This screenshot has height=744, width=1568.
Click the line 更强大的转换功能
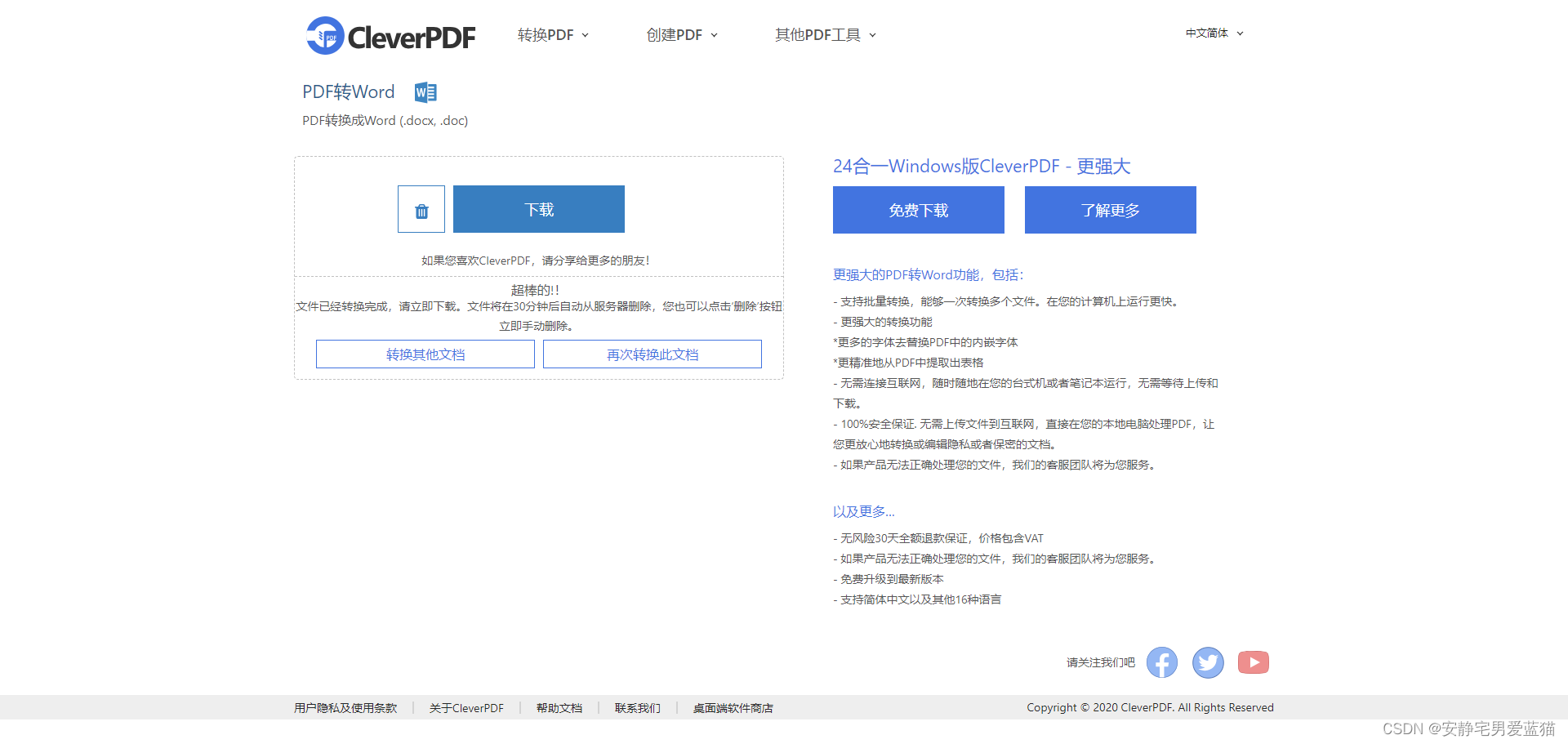coord(883,322)
